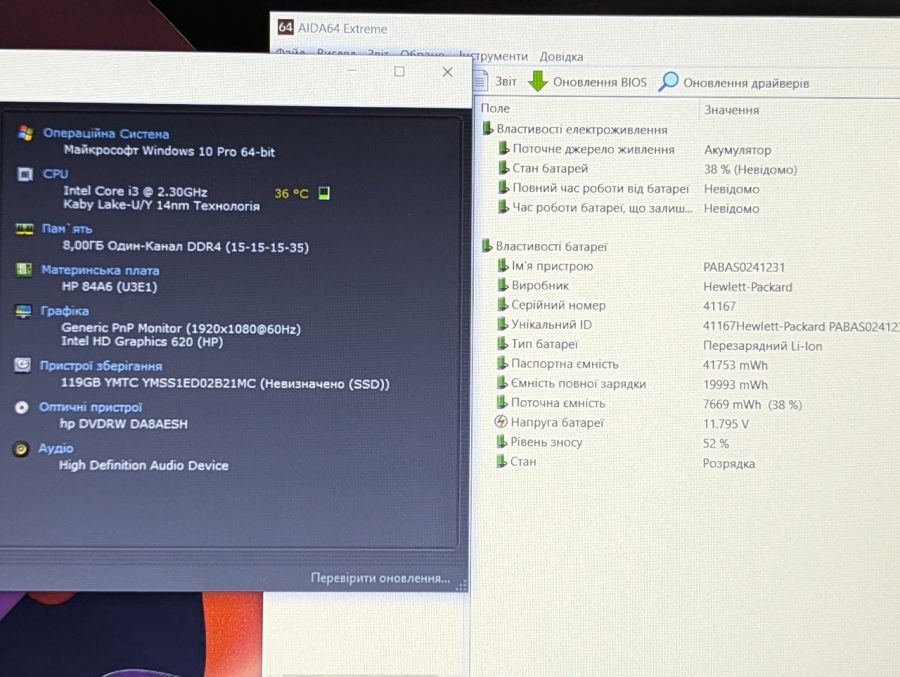Click the PABAS0241231 device name value
The height and width of the screenshot is (677, 900).
744,268
